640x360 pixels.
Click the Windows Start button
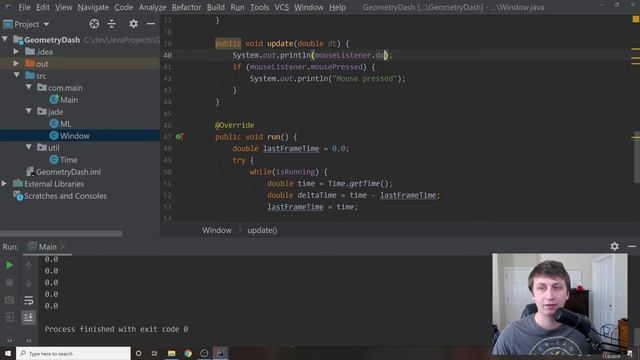click(8, 353)
